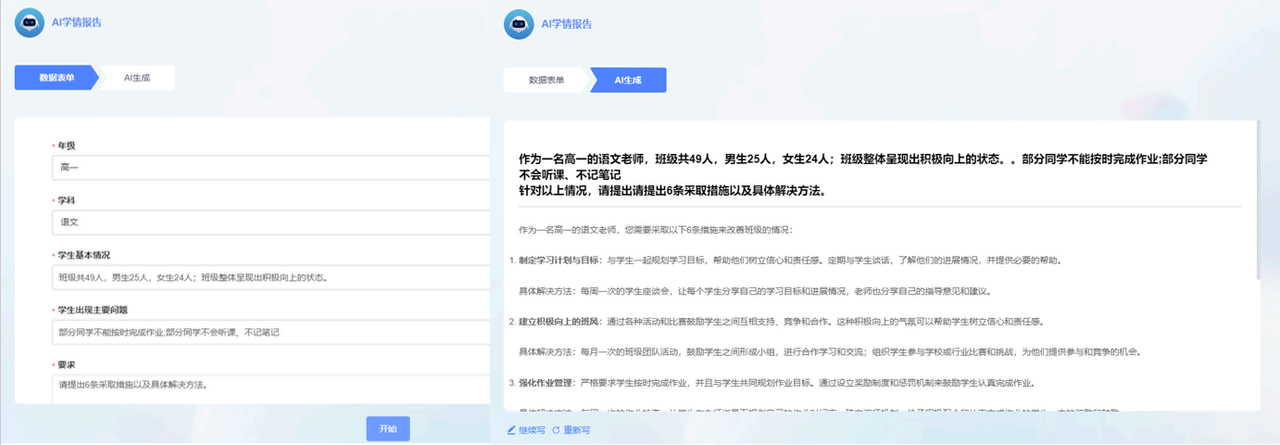This screenshot has height=445, width=1280.
Task: Click into the 要求 text area
Action: coord(270,387)
